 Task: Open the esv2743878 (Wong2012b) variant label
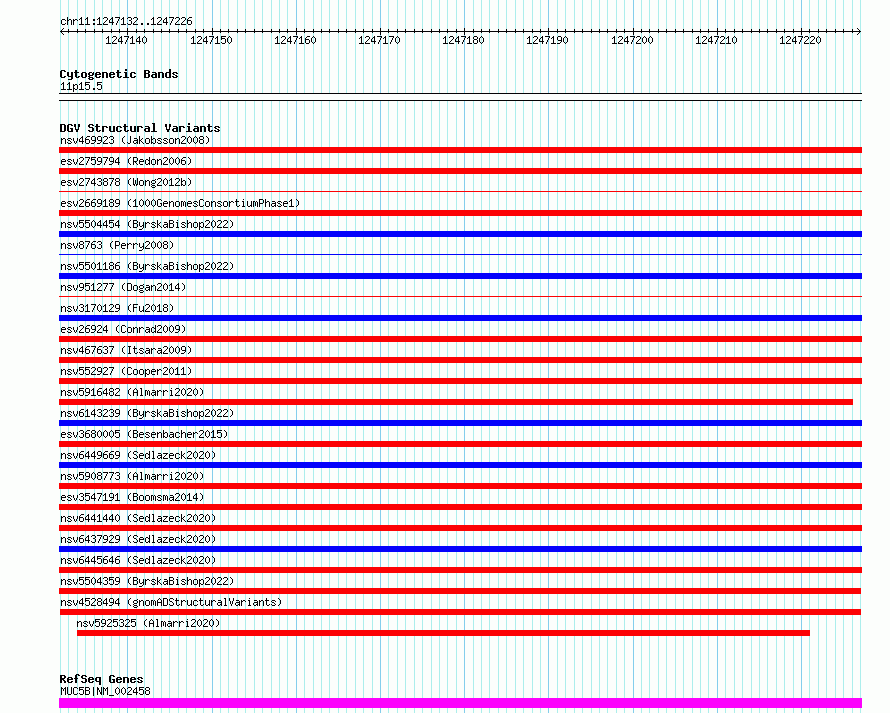tap(126, 182)
